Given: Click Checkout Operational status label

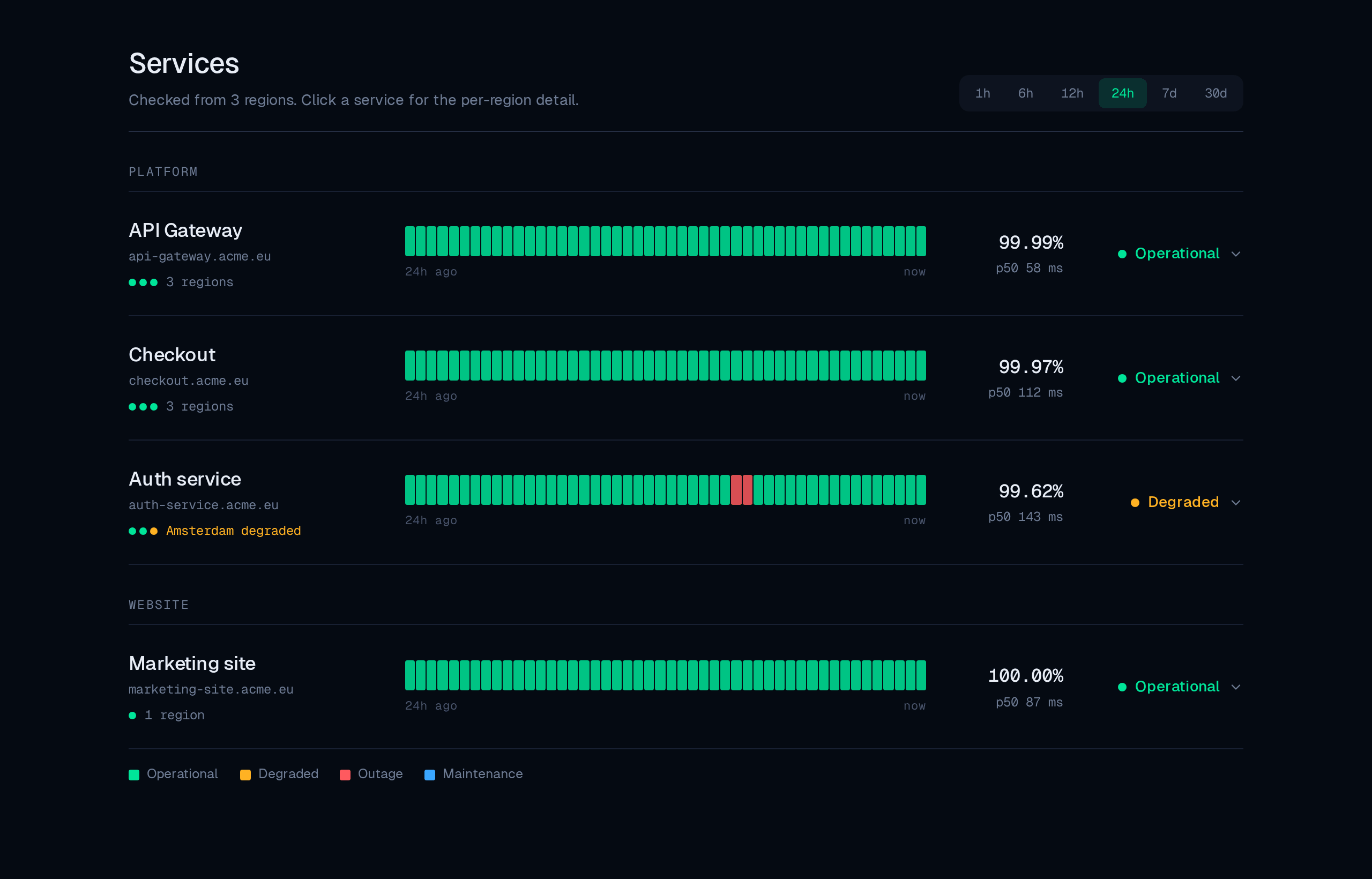Looking at the screenshot, I should [1177, 378].
